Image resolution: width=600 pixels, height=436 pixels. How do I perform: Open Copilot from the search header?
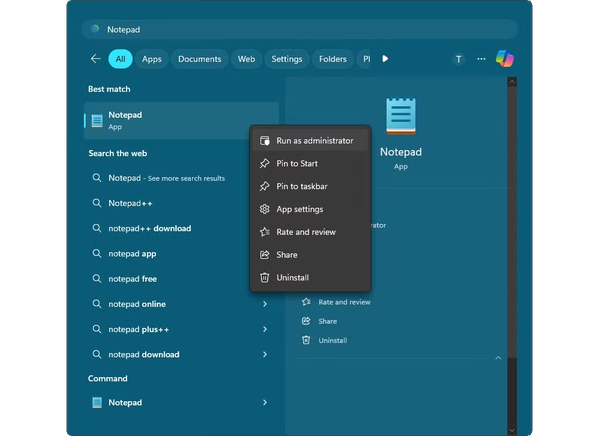[x=505, y=59]
